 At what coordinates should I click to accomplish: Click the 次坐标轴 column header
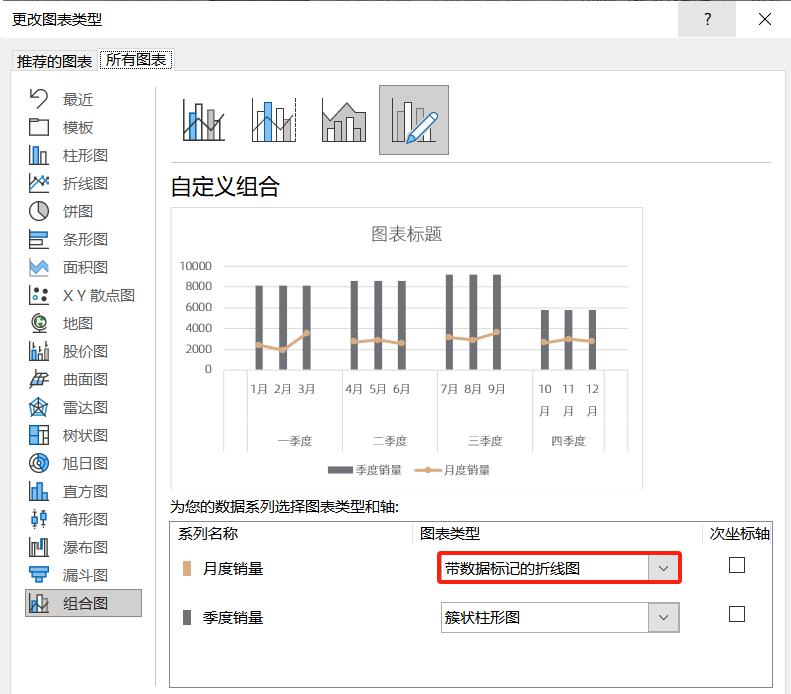(x=740, y=534)
